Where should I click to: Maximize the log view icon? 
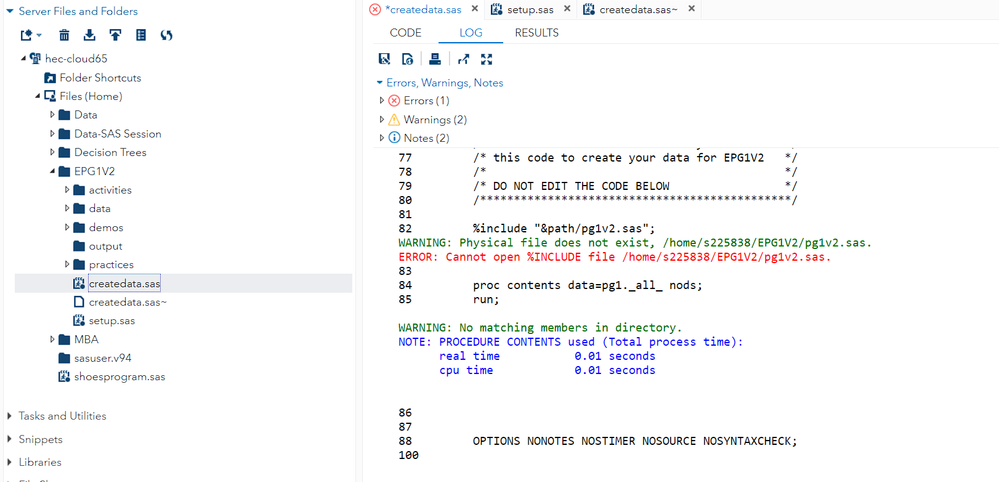coord(487,59)
